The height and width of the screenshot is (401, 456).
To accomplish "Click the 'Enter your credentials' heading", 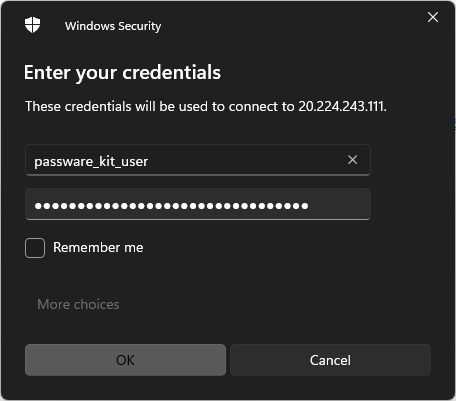I will (122, 73).
